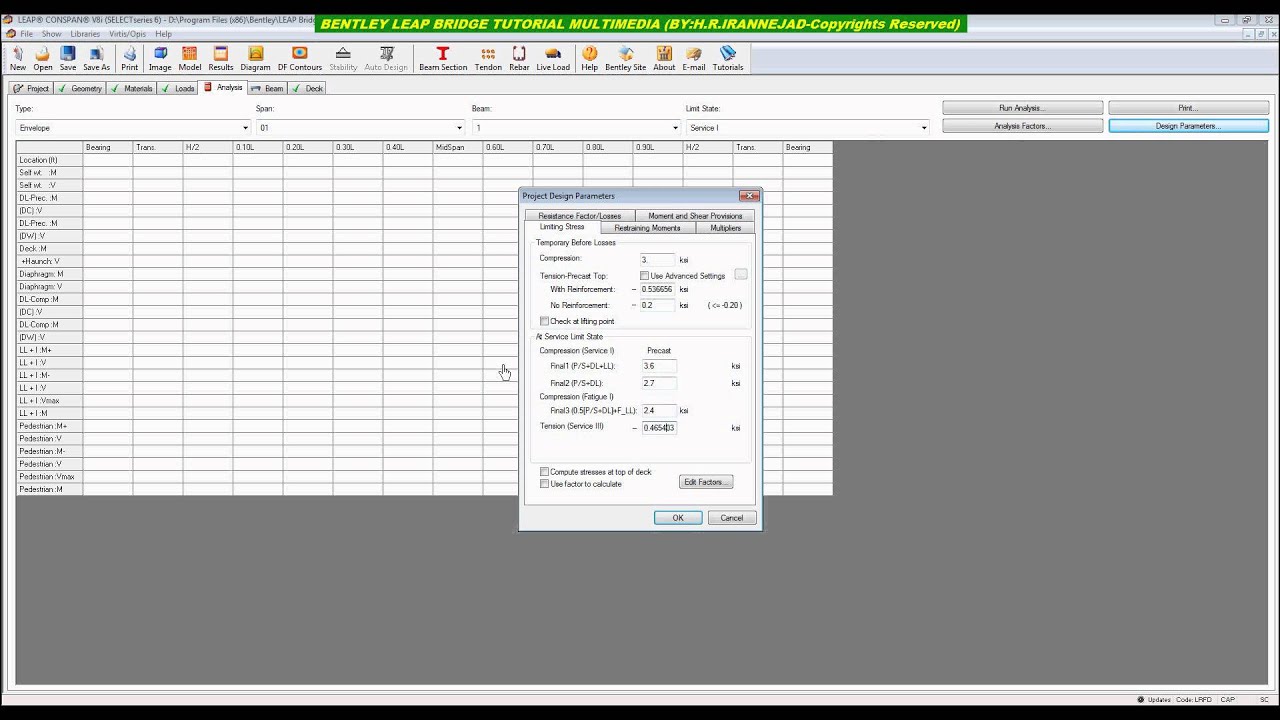
Task: Open the Rebar tool
Action: coord(519,59)
